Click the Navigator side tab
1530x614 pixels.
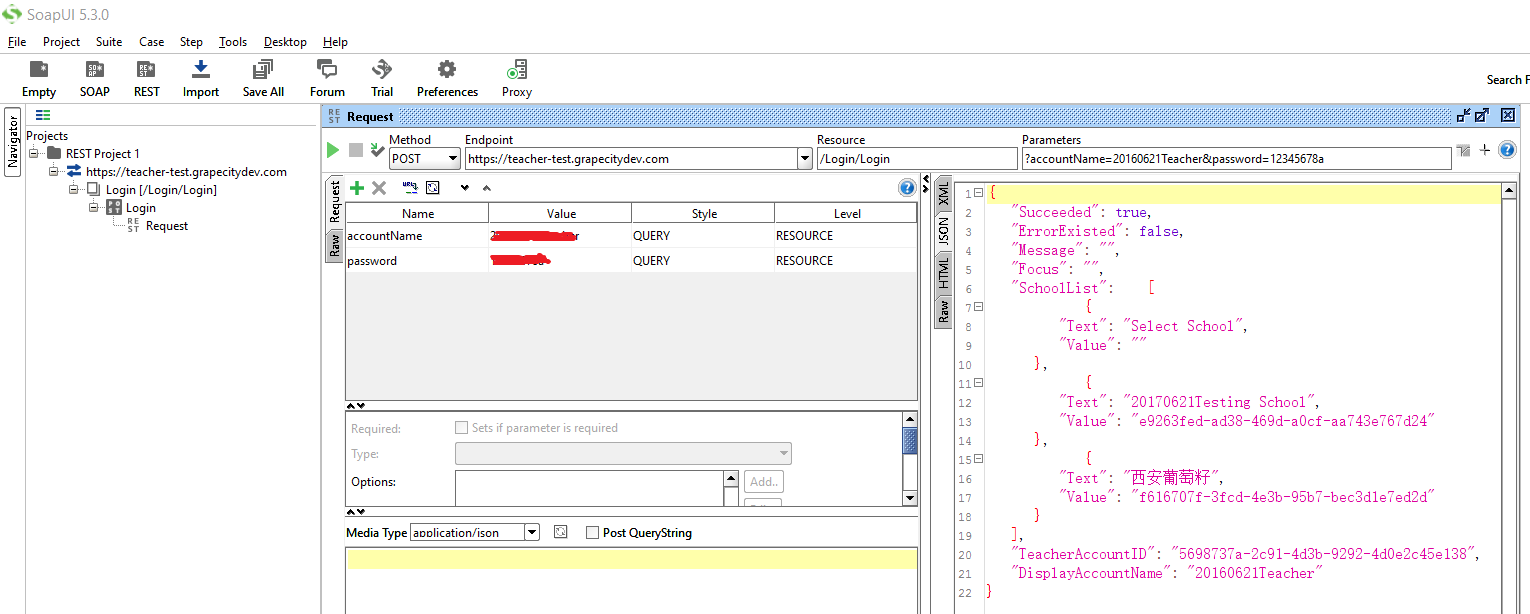pyautogui.click(x=13, y=141)
